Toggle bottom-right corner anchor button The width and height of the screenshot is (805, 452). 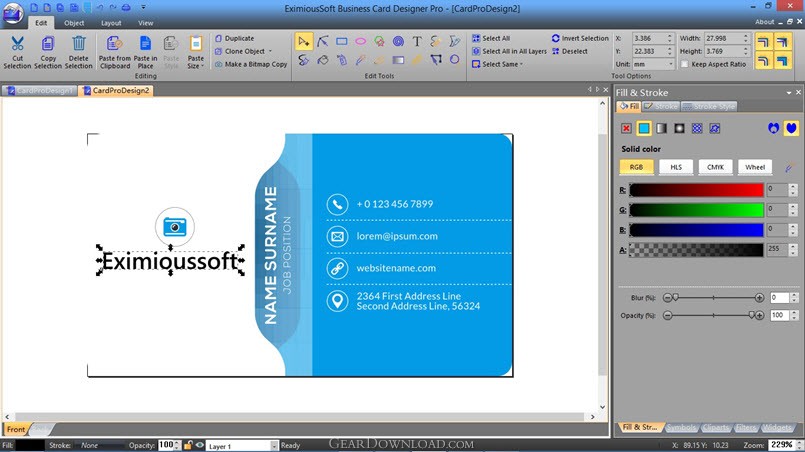783,61
